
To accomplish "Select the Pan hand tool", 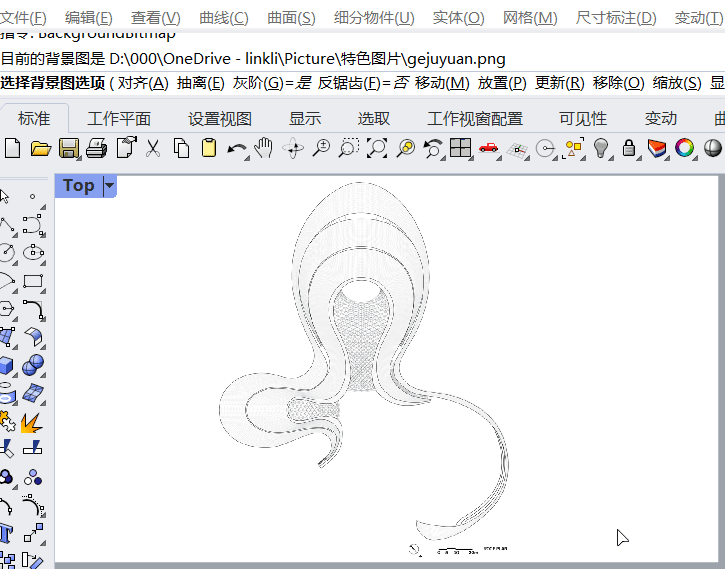I will click(x=264, y=149).
